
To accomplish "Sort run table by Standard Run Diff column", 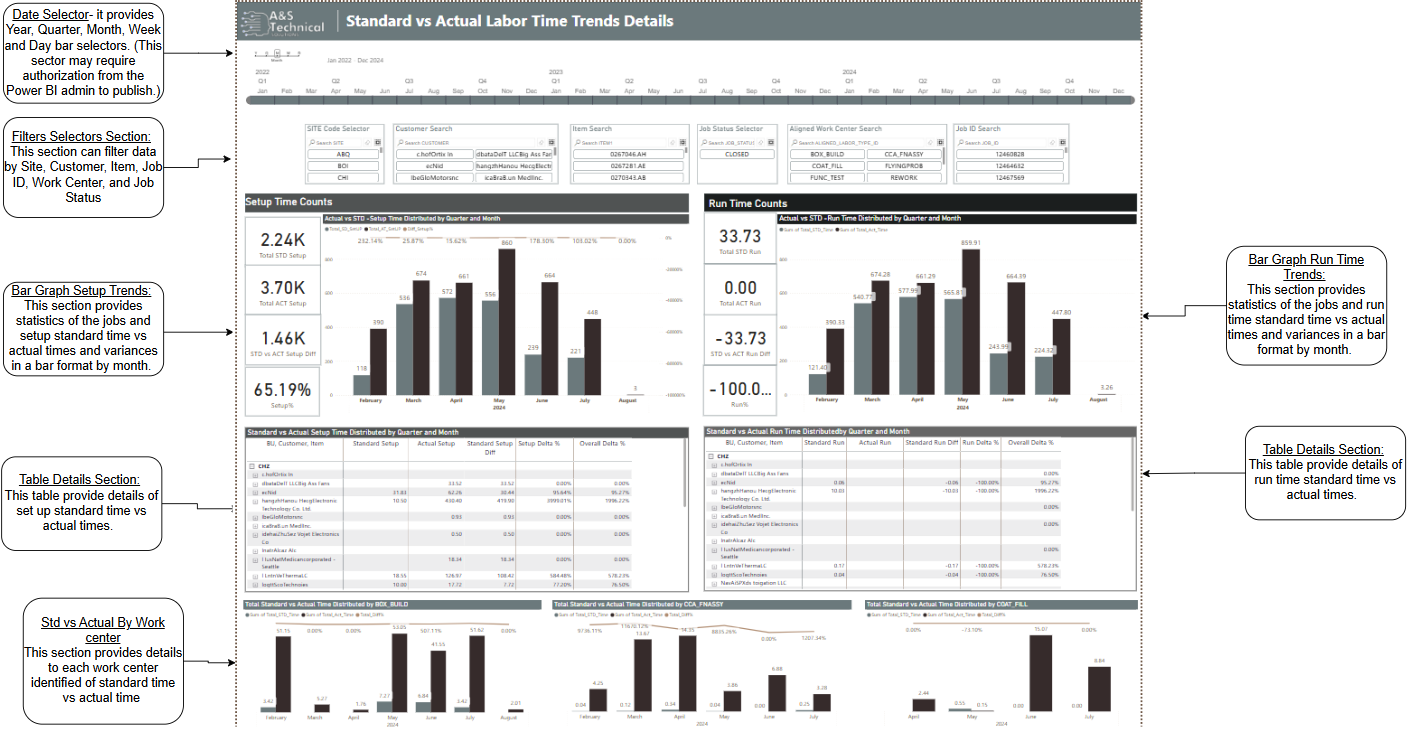I will (932, 441).
